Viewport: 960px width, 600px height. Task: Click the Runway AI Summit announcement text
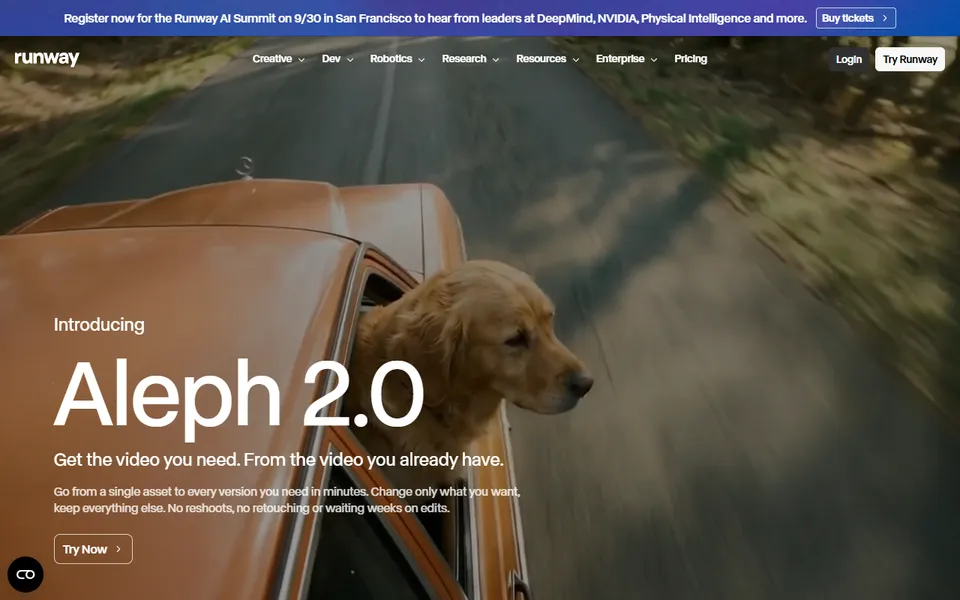pyautogui.click(x=435, y=18)
